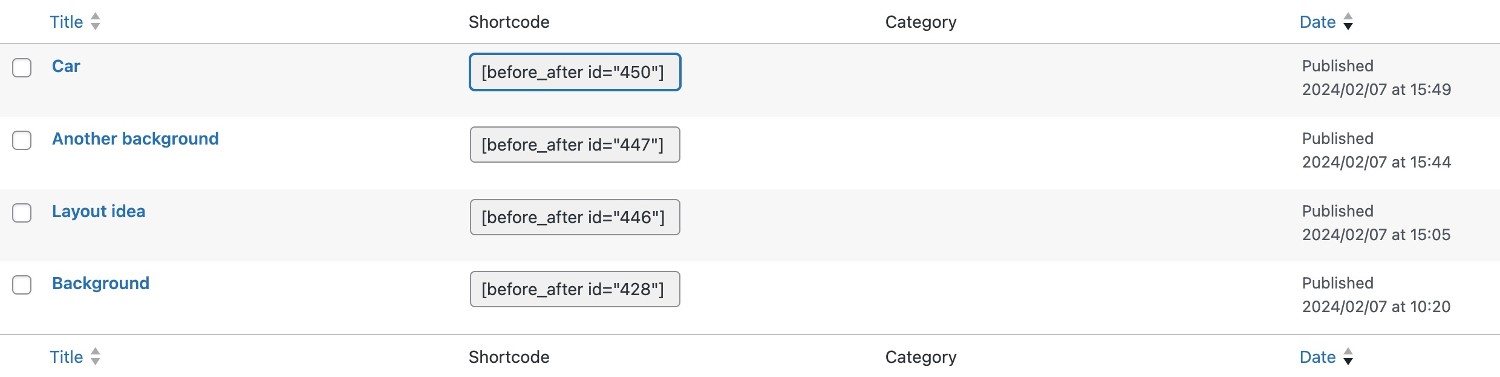Click the Title column header at top

(x=66, y=22)
